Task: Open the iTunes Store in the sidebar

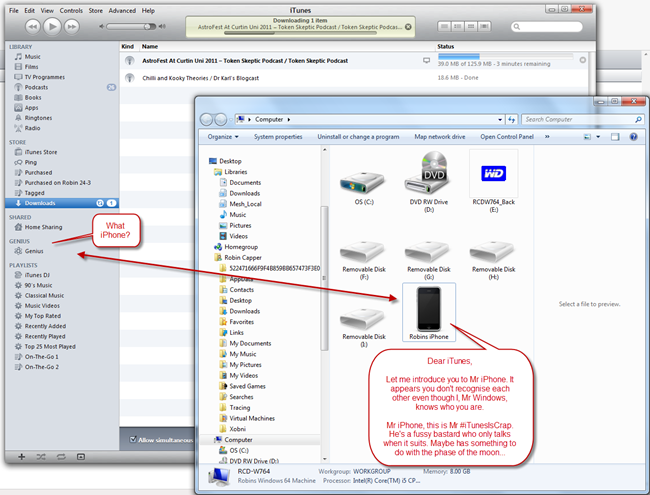Action: coord(41,152)
